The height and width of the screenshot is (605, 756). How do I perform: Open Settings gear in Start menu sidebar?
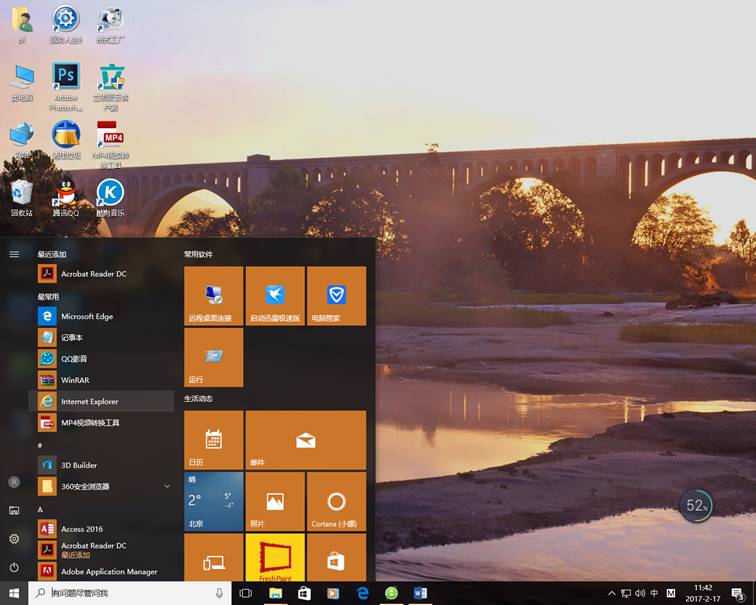coord(14,538)
